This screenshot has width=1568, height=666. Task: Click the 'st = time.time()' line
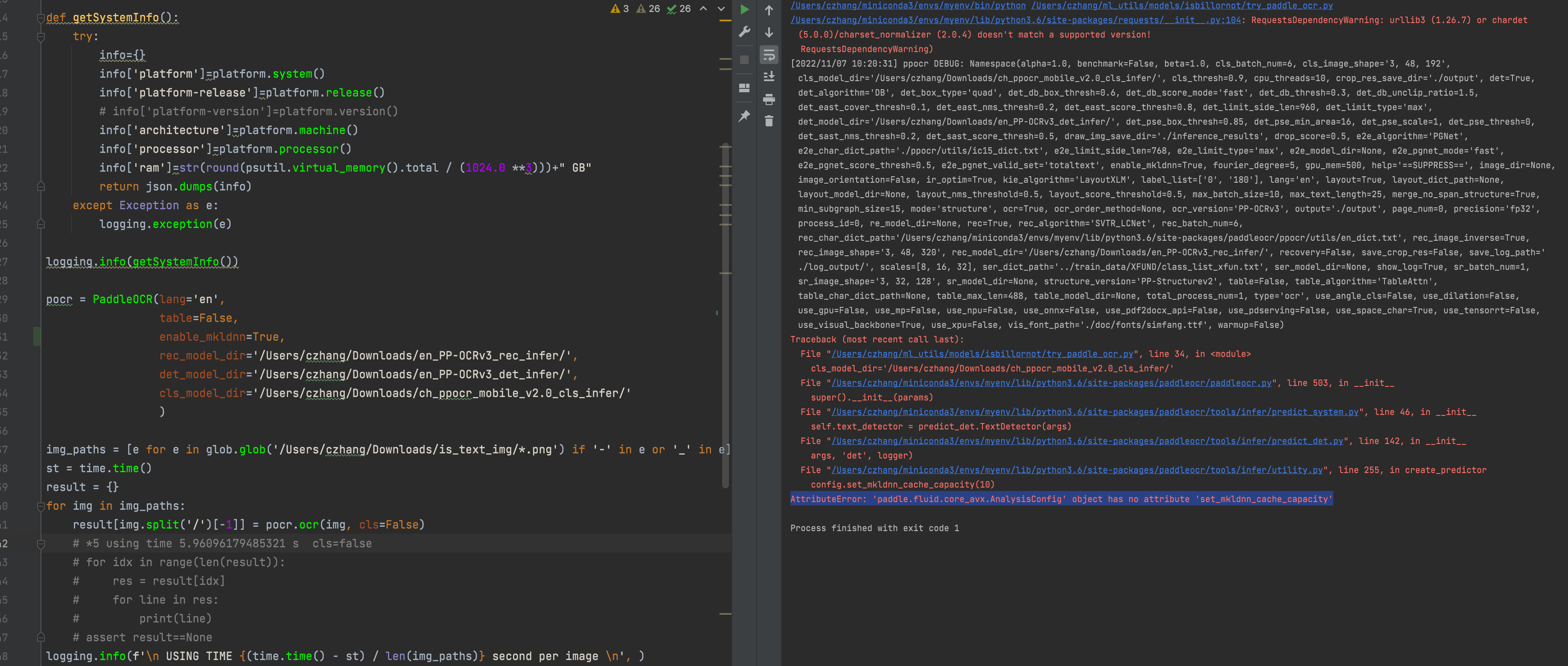pos(99,468)
